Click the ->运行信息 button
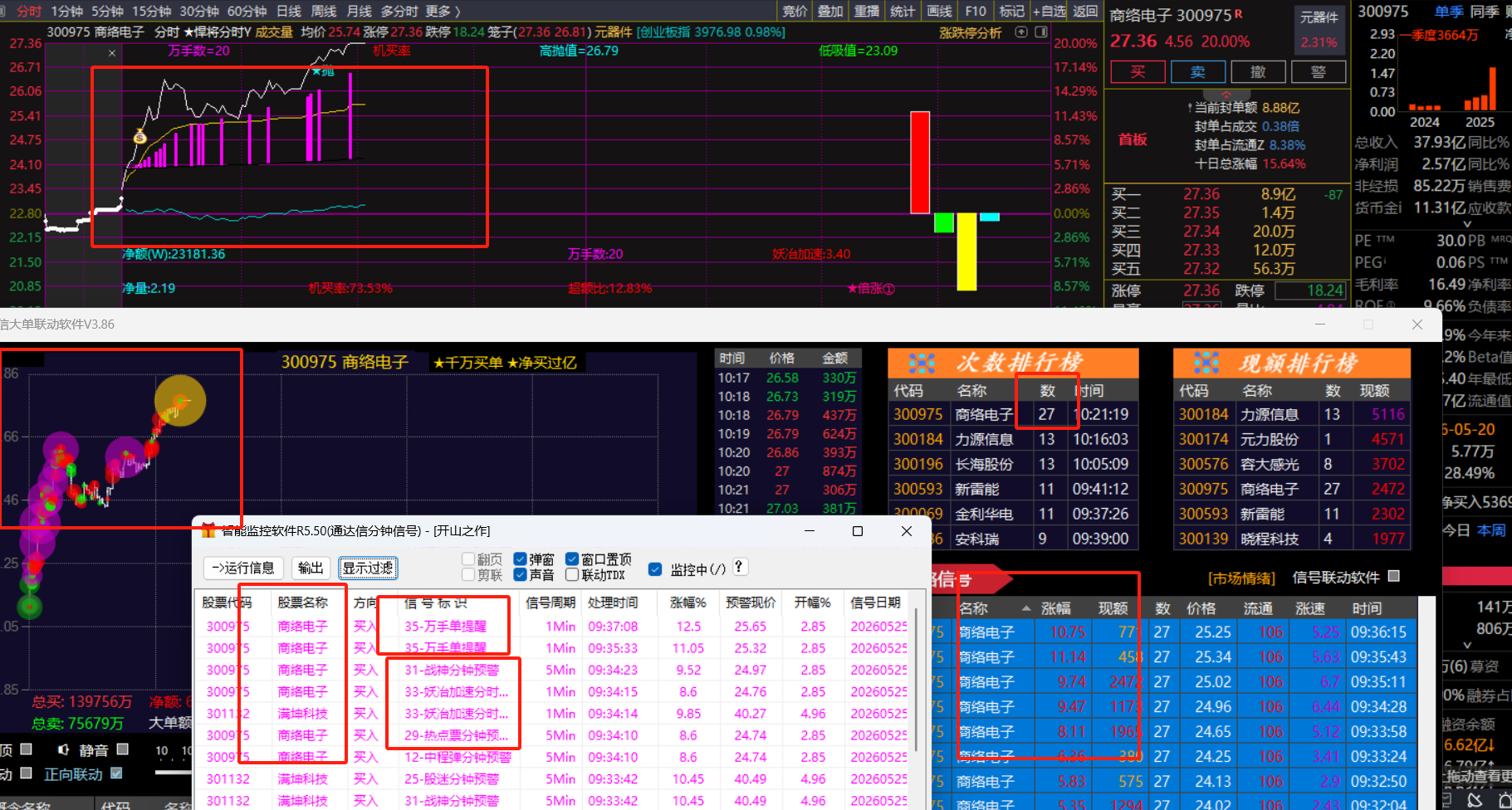Viewport: 1512px width, 810px height. coord(243,568)
